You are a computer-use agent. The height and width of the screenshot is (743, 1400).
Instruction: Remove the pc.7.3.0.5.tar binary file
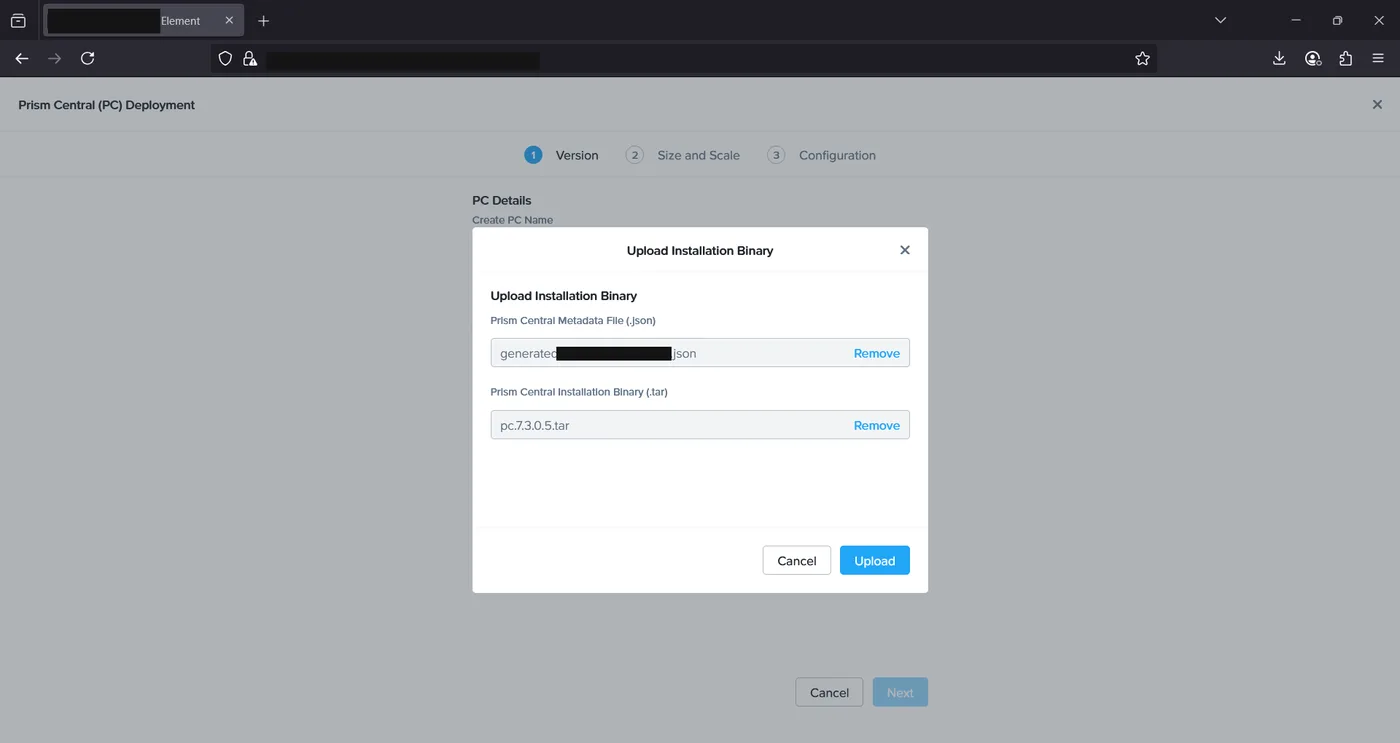coord(877,425)
